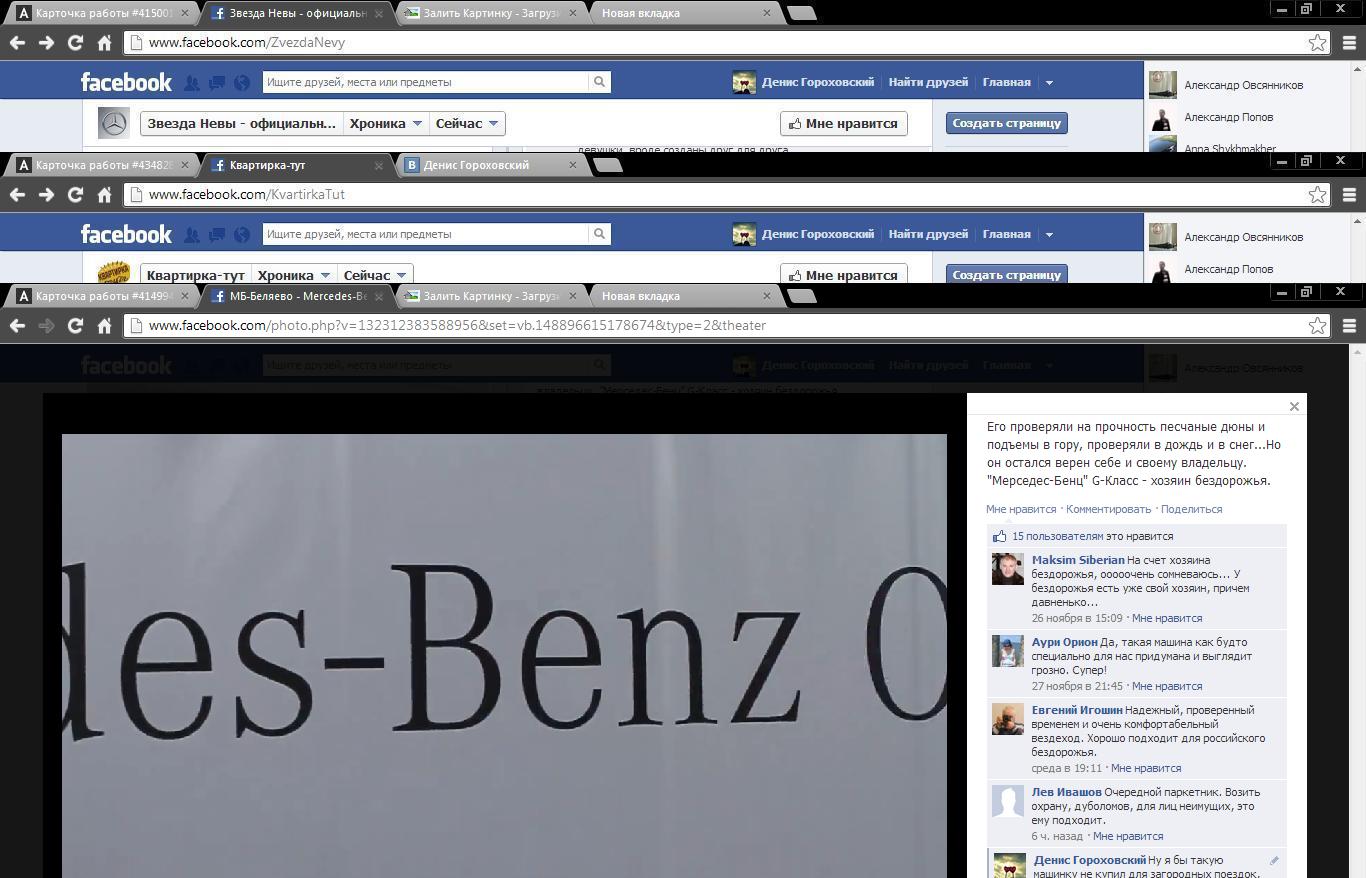Open account arrow menu in Звезда Невы window

click(1049, 82)
